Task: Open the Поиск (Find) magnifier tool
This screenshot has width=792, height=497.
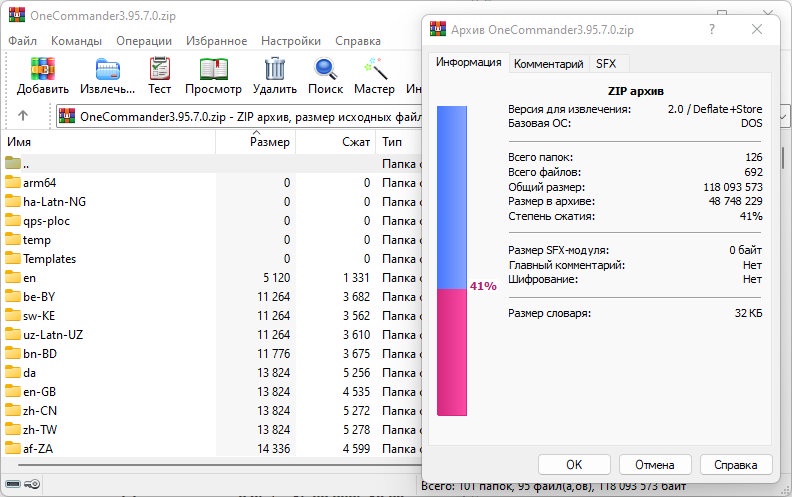Action: coord(326,70)
